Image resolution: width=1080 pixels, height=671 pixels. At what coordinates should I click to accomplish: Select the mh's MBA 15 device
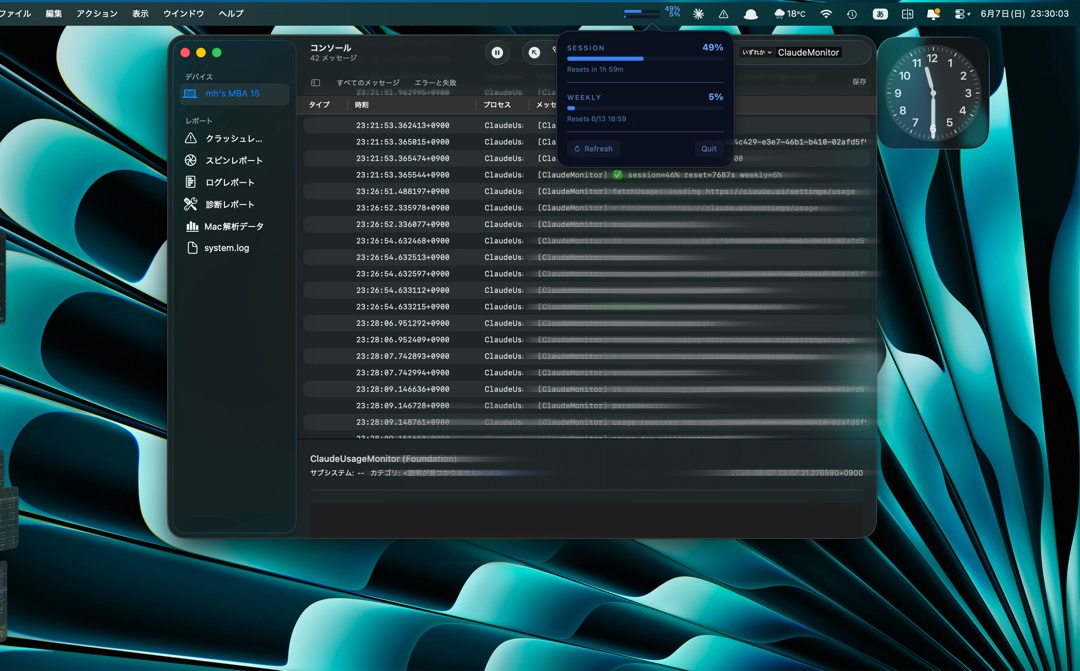234,94
